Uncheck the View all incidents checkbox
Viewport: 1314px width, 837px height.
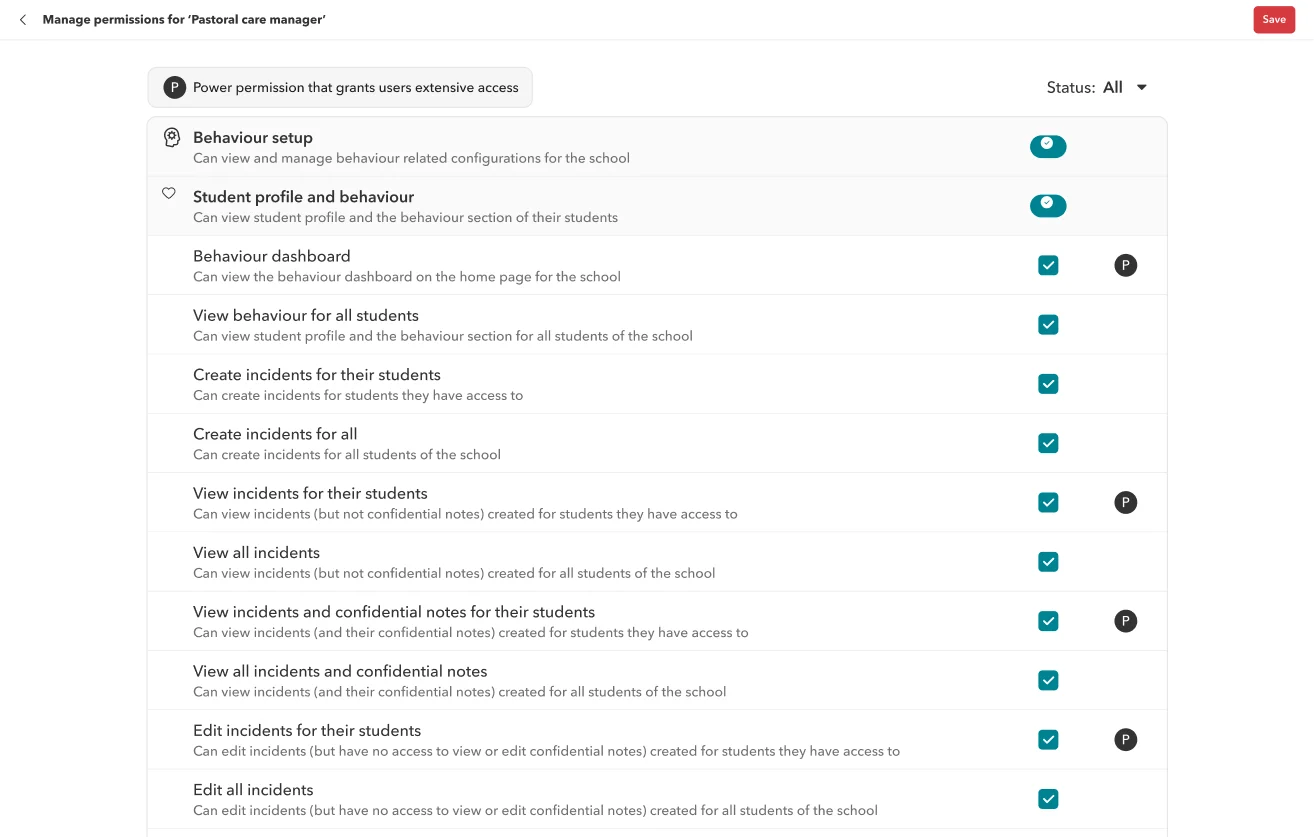(x=1048, y=562)
